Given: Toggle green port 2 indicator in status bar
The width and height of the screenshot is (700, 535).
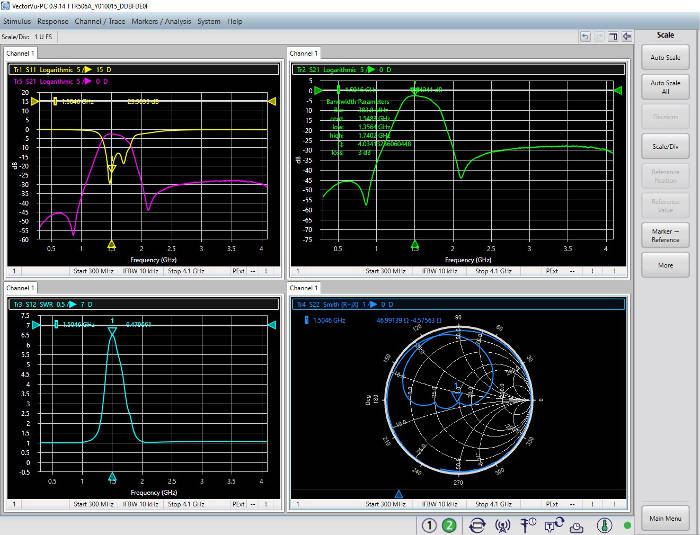Looking at the screenshot, I should pyautogui.click(x=449, y=524).
